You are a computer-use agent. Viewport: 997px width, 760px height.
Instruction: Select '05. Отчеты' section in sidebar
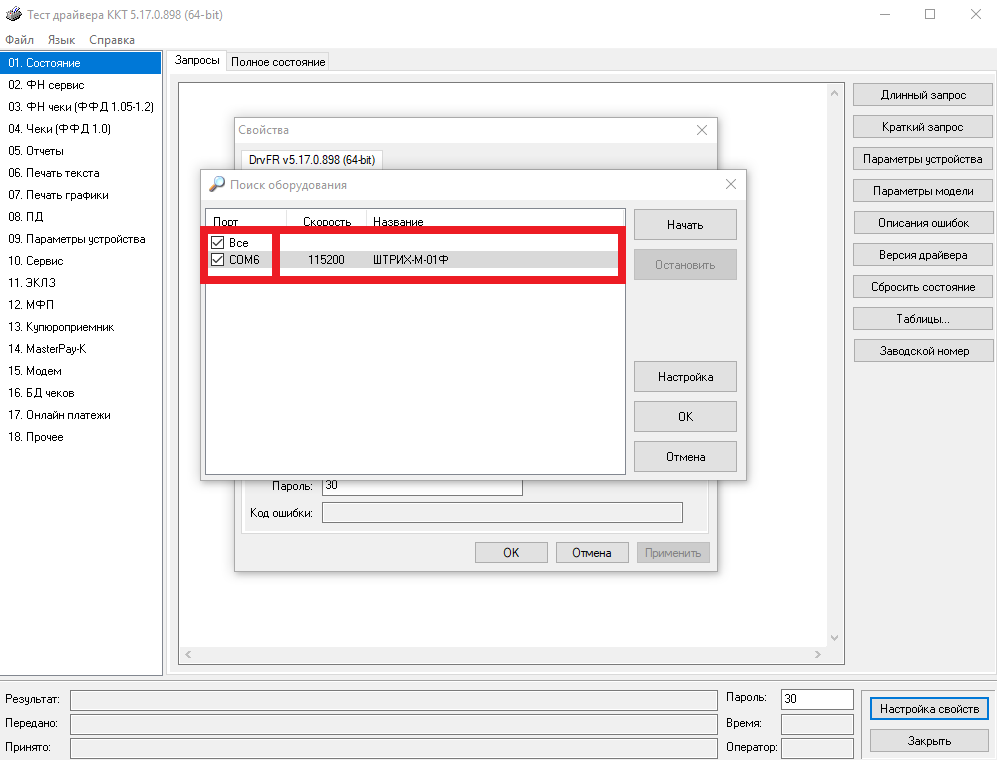tap(36, 151)
